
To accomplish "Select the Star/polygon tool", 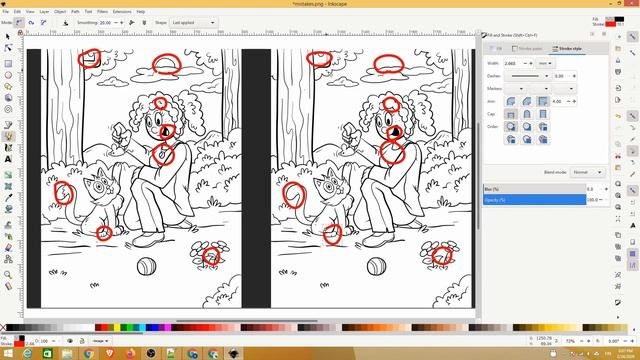I will pos(8,87).
